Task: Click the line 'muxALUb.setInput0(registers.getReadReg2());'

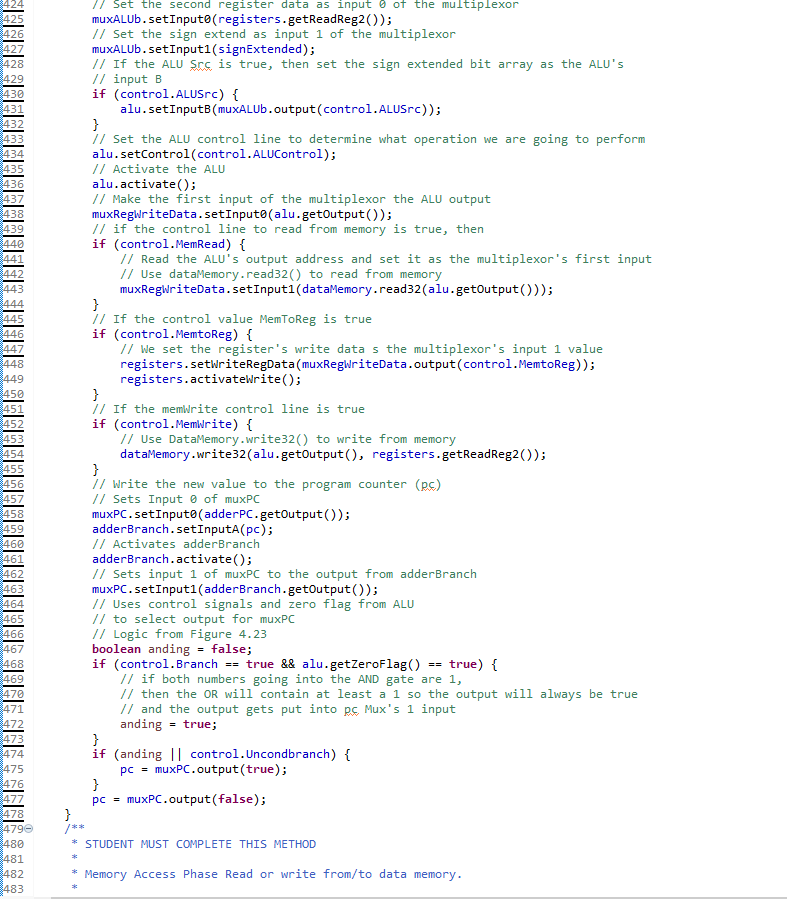Action: pyautogui.click(x=242, y=19)
